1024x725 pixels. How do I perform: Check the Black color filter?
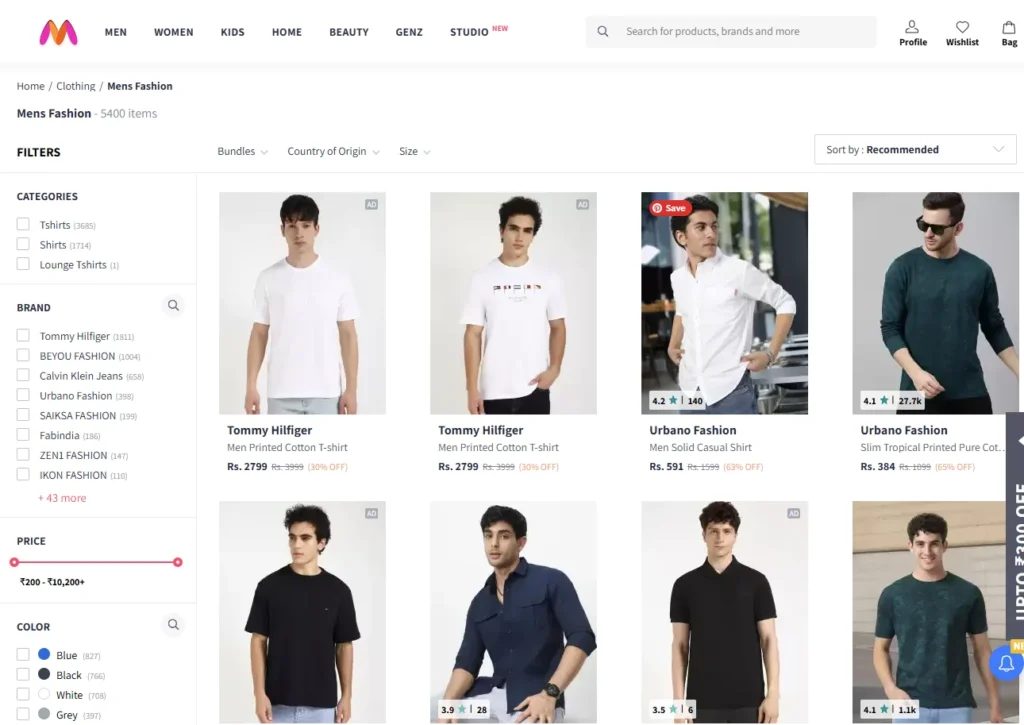23,674
